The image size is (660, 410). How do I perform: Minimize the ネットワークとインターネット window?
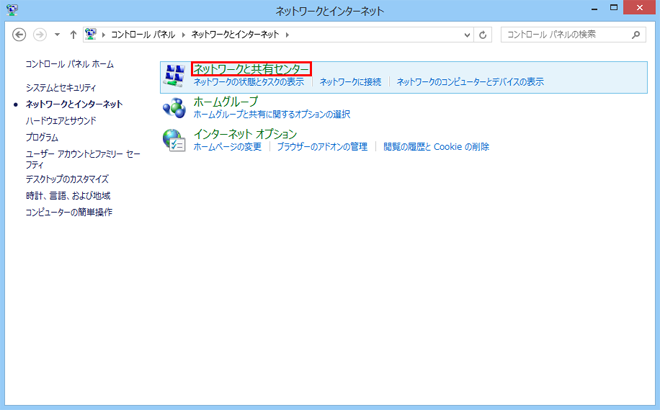pyautogui.click(x=594, y=8)
